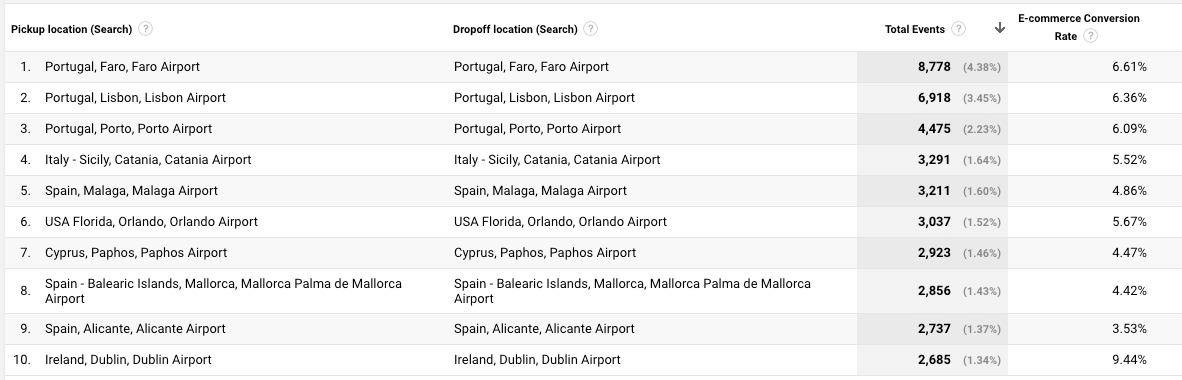Sort by Pickup location (Search) column
The height and width of the screenshot is (380, 1182).
tap(72, 29)
